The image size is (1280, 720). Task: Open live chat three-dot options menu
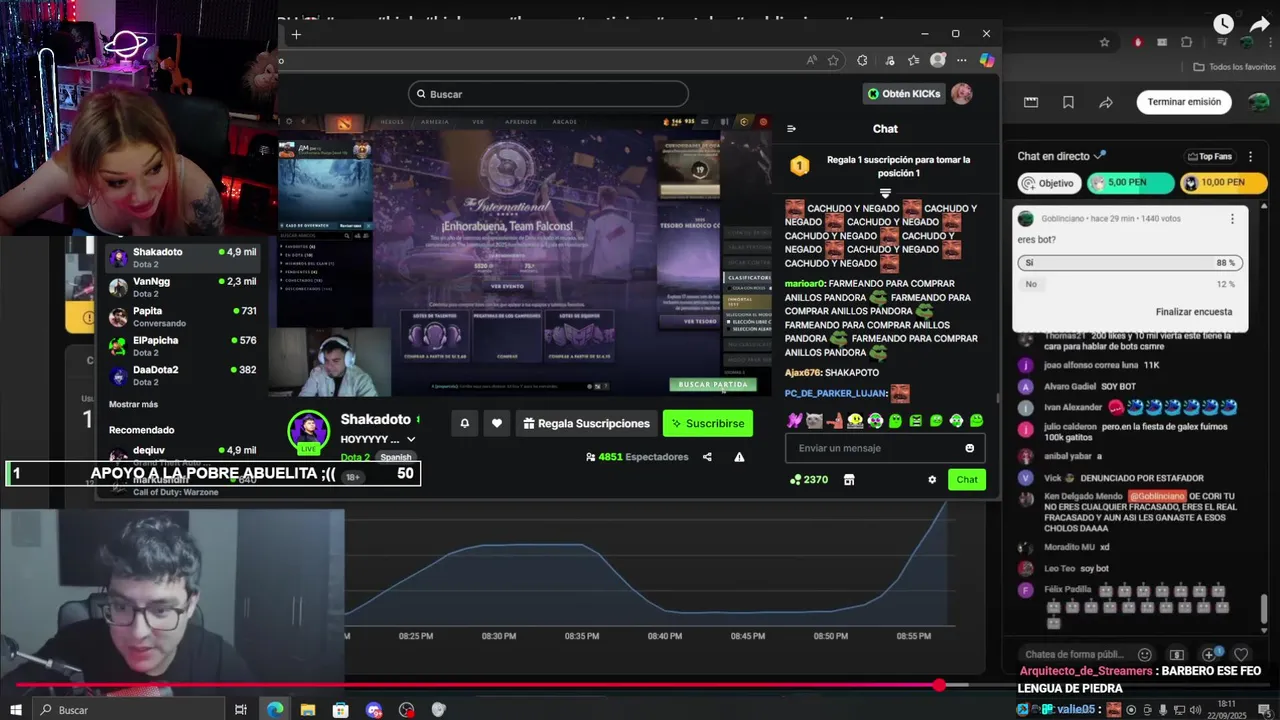click(1250, 156)
